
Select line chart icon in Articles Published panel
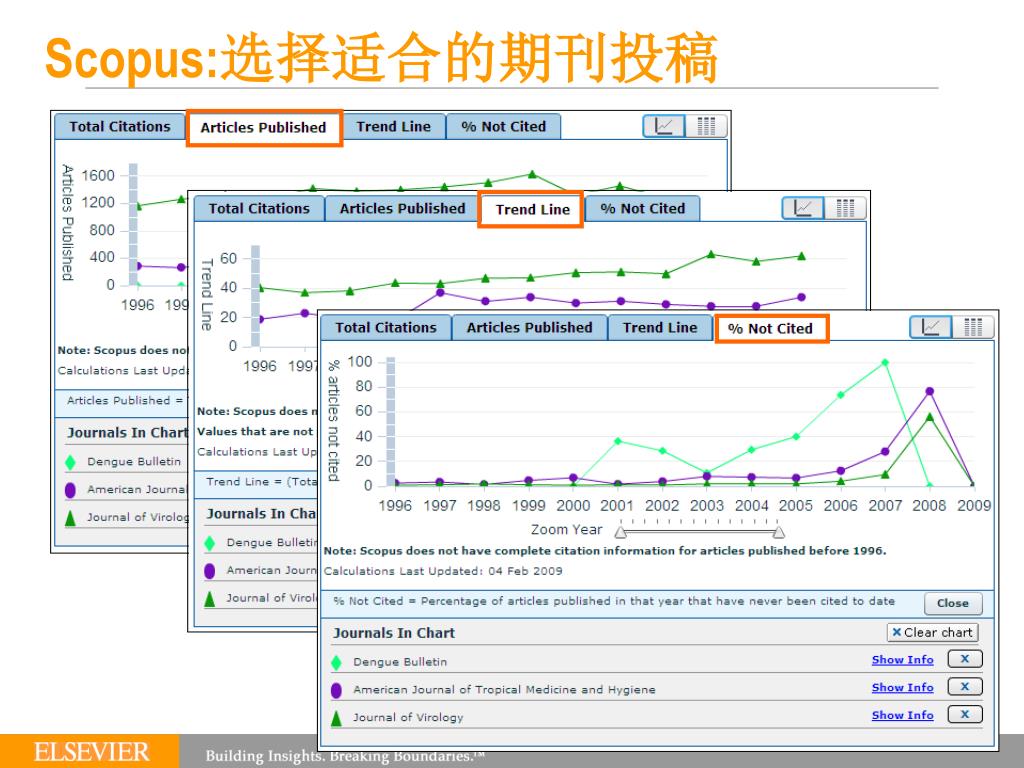(664, 126)
